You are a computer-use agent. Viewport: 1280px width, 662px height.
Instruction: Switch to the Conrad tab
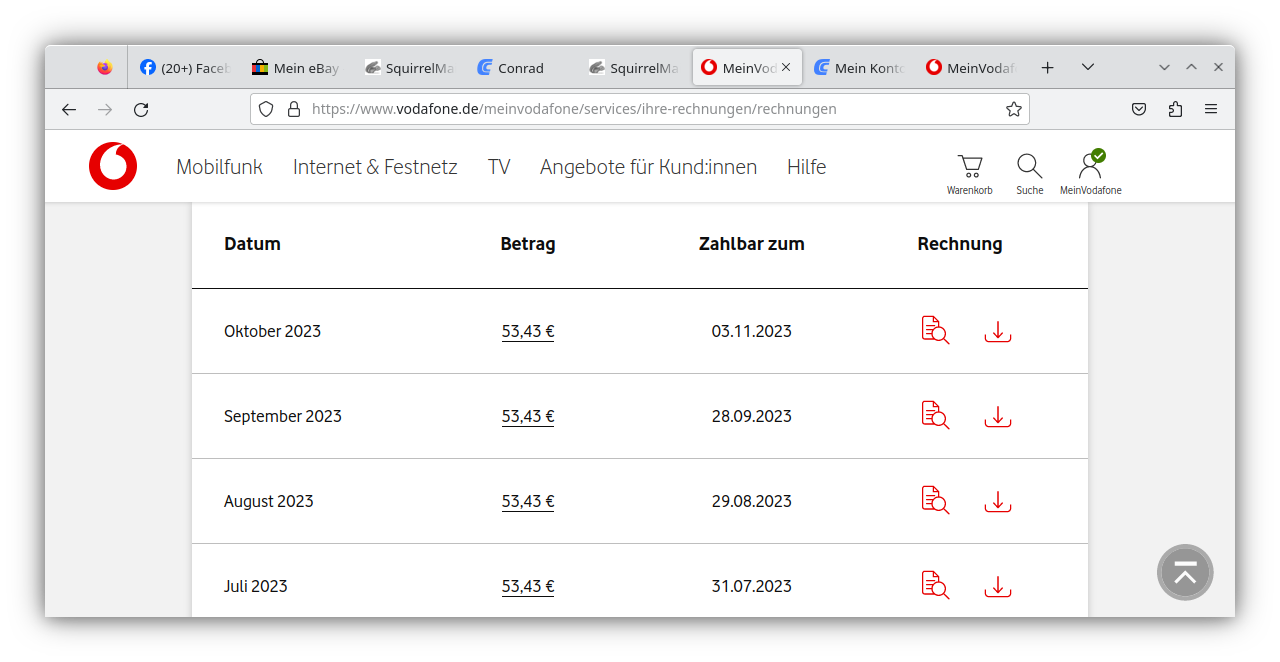click(520, 68)
